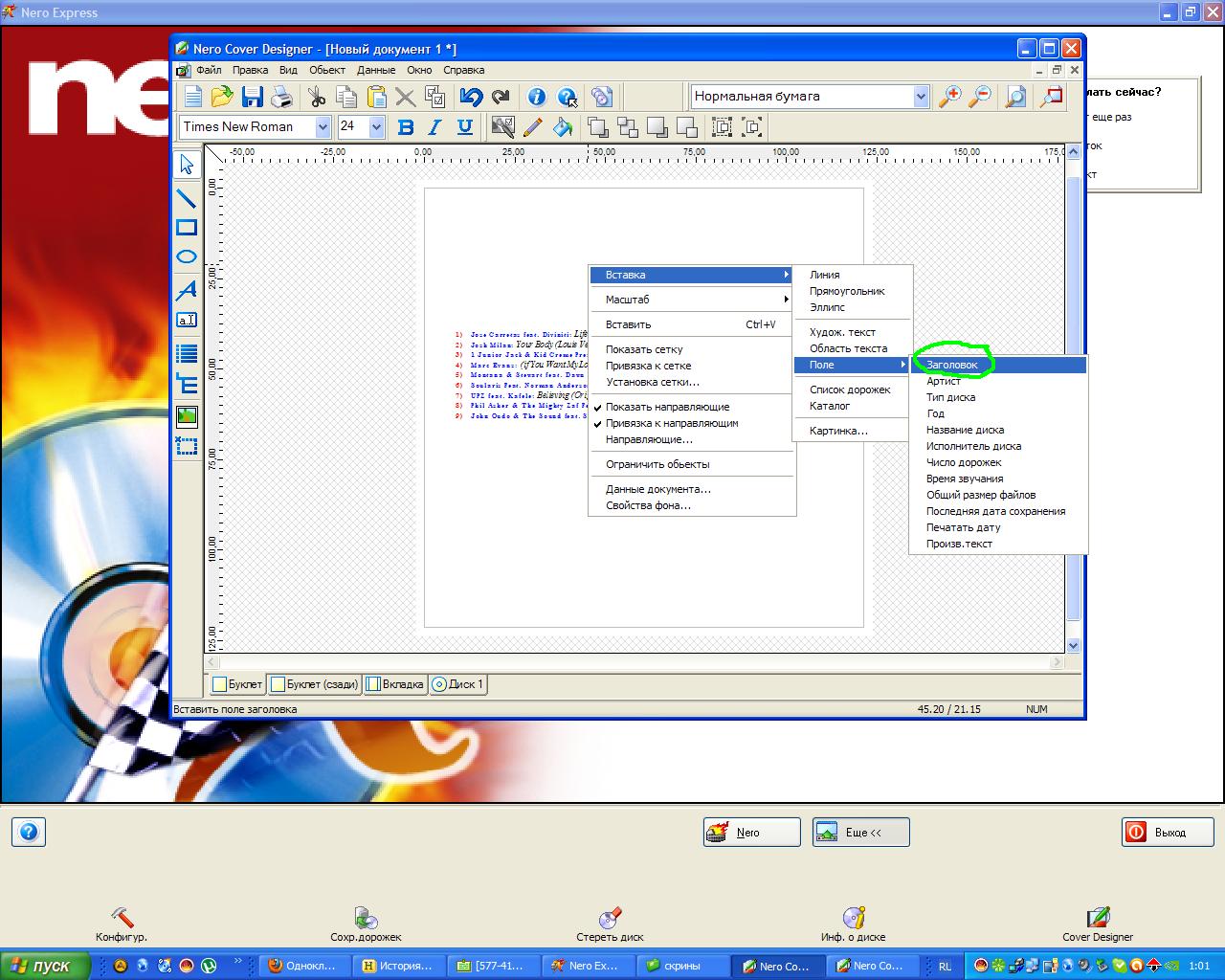Expand the Поле submenu entry

[851, 365]
